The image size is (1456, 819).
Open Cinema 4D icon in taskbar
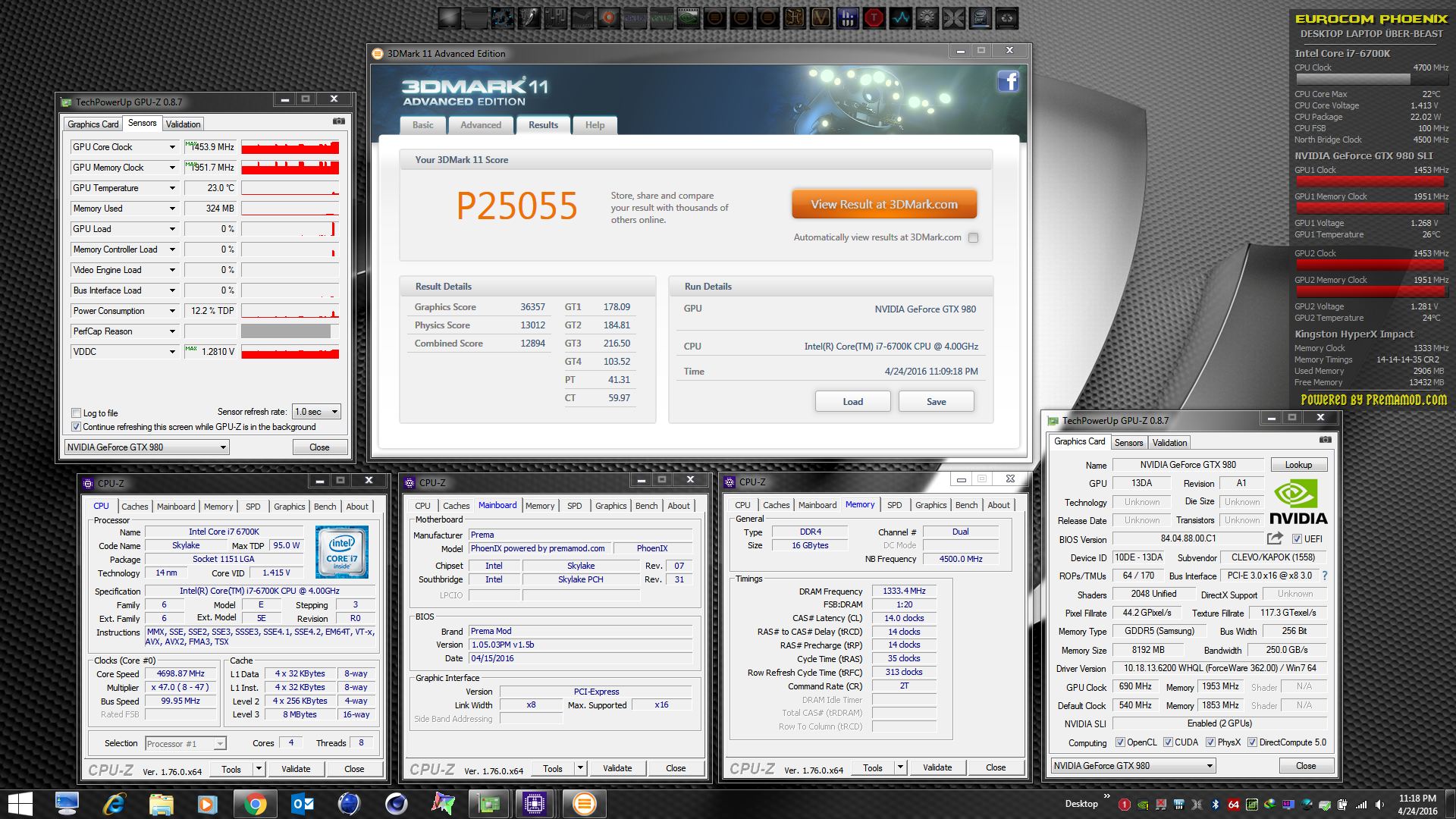coord(396,804)
